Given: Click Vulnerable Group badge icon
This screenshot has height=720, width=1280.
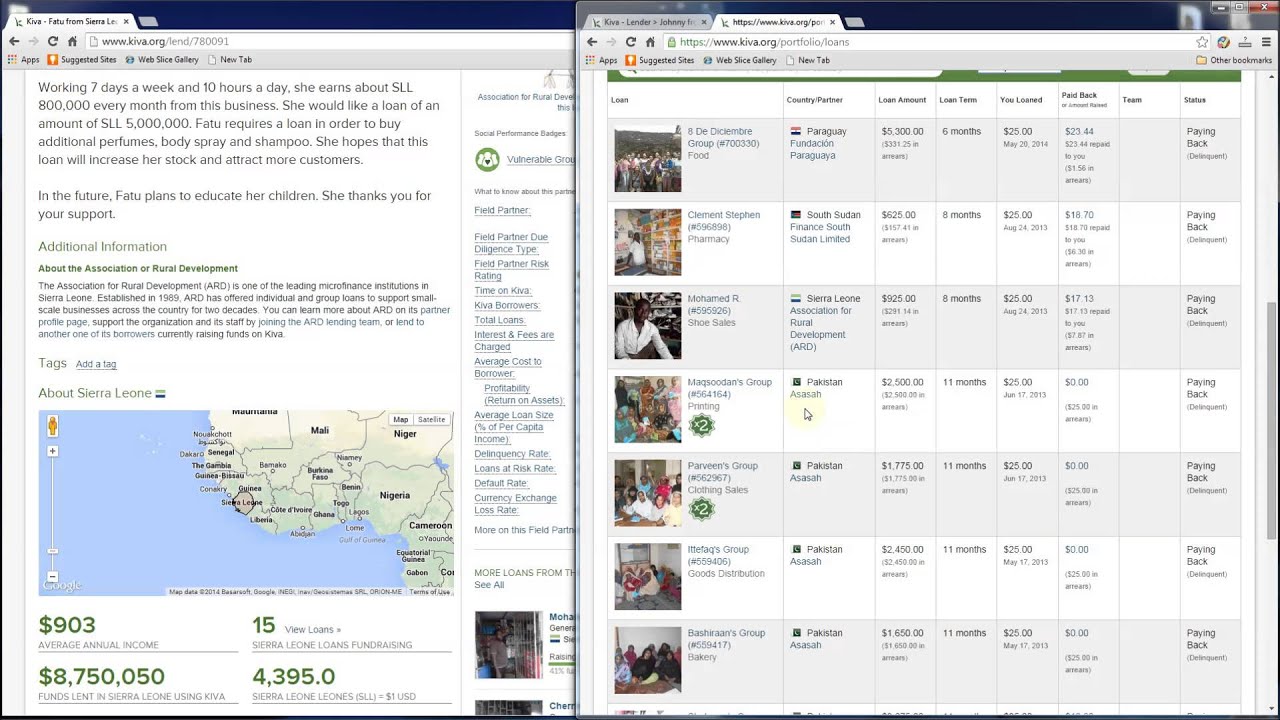Looking at the screenshot, I should tap(487, 159).
